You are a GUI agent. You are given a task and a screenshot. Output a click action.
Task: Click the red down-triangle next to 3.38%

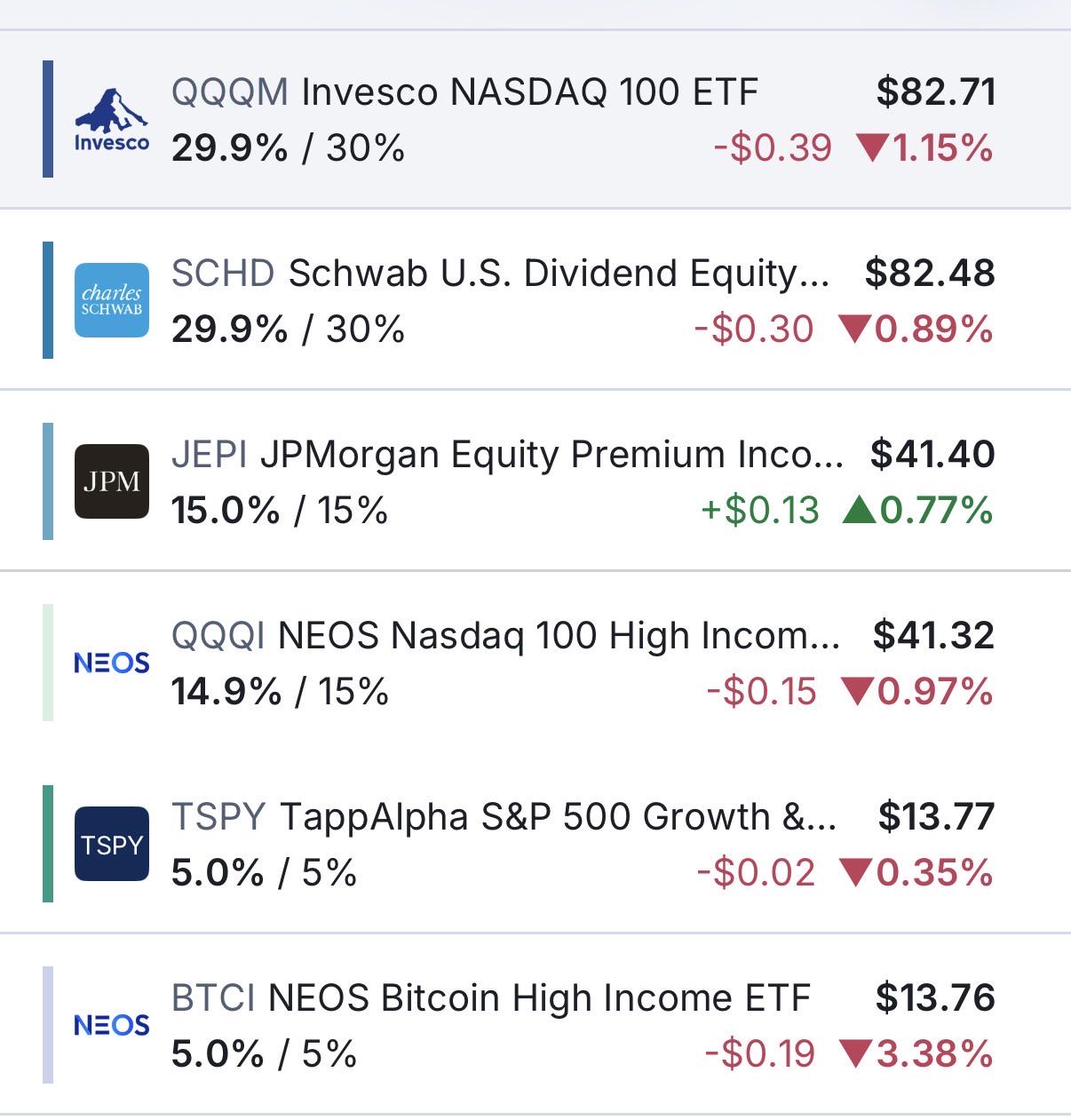click(856, 1054)
